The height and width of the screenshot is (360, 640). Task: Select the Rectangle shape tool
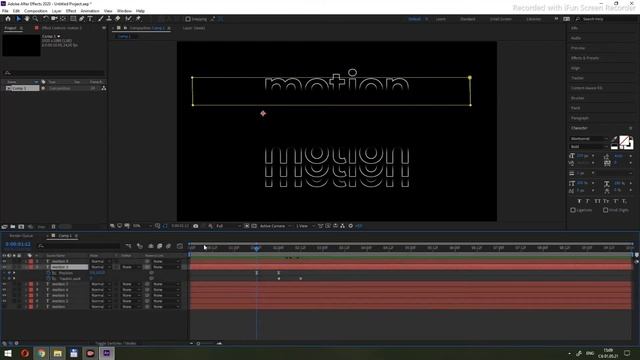pyautogui.click(x=73, y=19)
